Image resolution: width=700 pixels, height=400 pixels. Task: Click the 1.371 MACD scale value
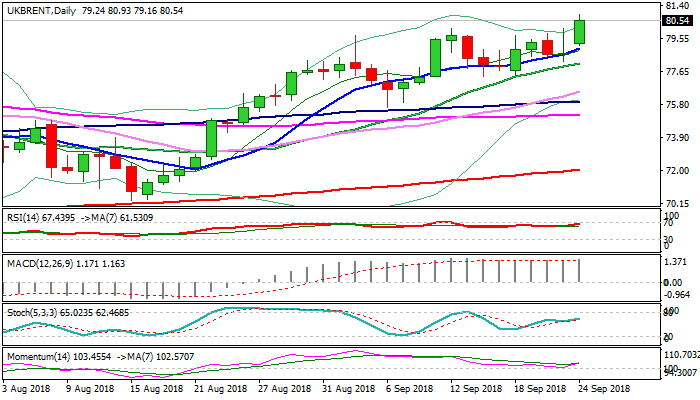[x=673, y=260]
